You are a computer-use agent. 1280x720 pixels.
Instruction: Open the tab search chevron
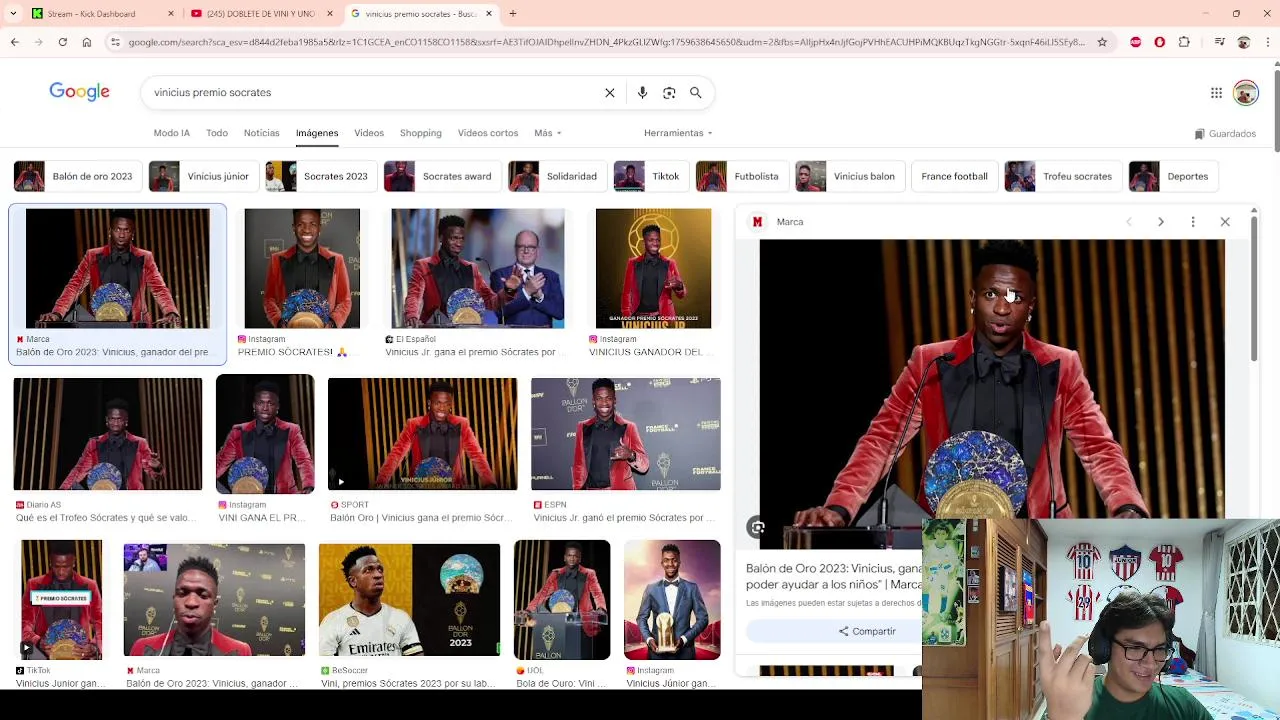(13, 14)
